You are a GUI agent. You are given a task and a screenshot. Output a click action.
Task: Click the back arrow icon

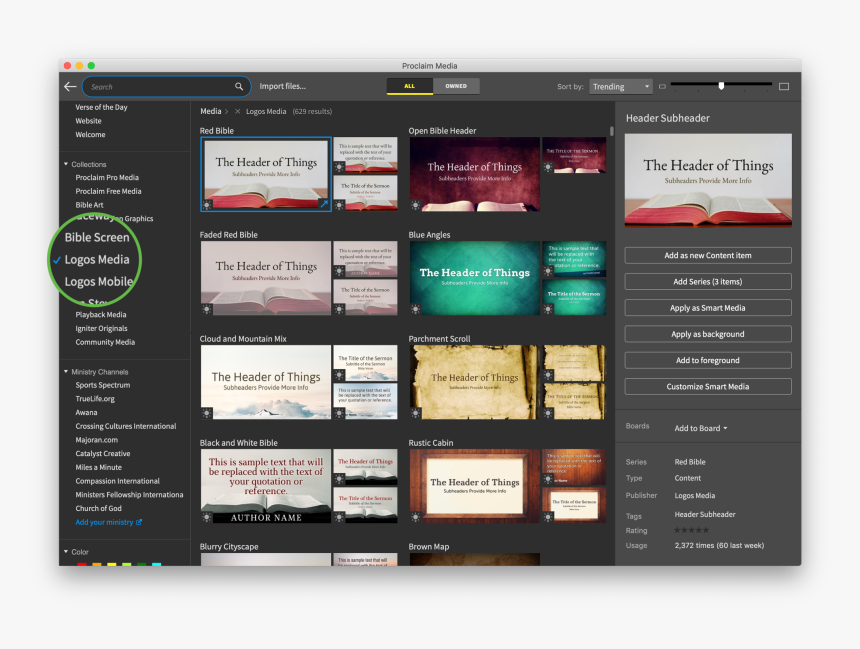point(70,87)
